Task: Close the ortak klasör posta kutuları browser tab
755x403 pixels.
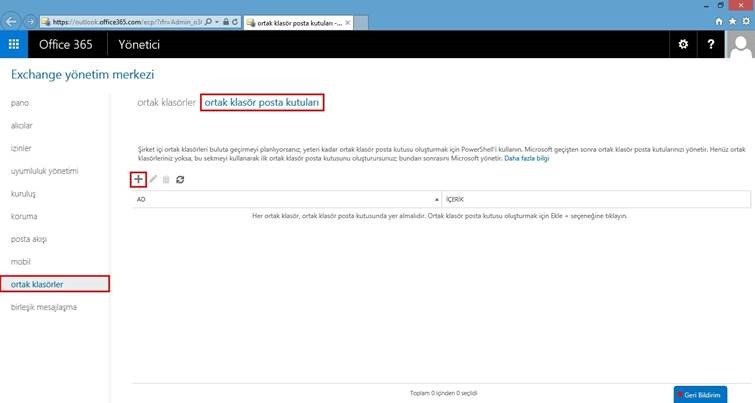Action: tap(348, 23)
